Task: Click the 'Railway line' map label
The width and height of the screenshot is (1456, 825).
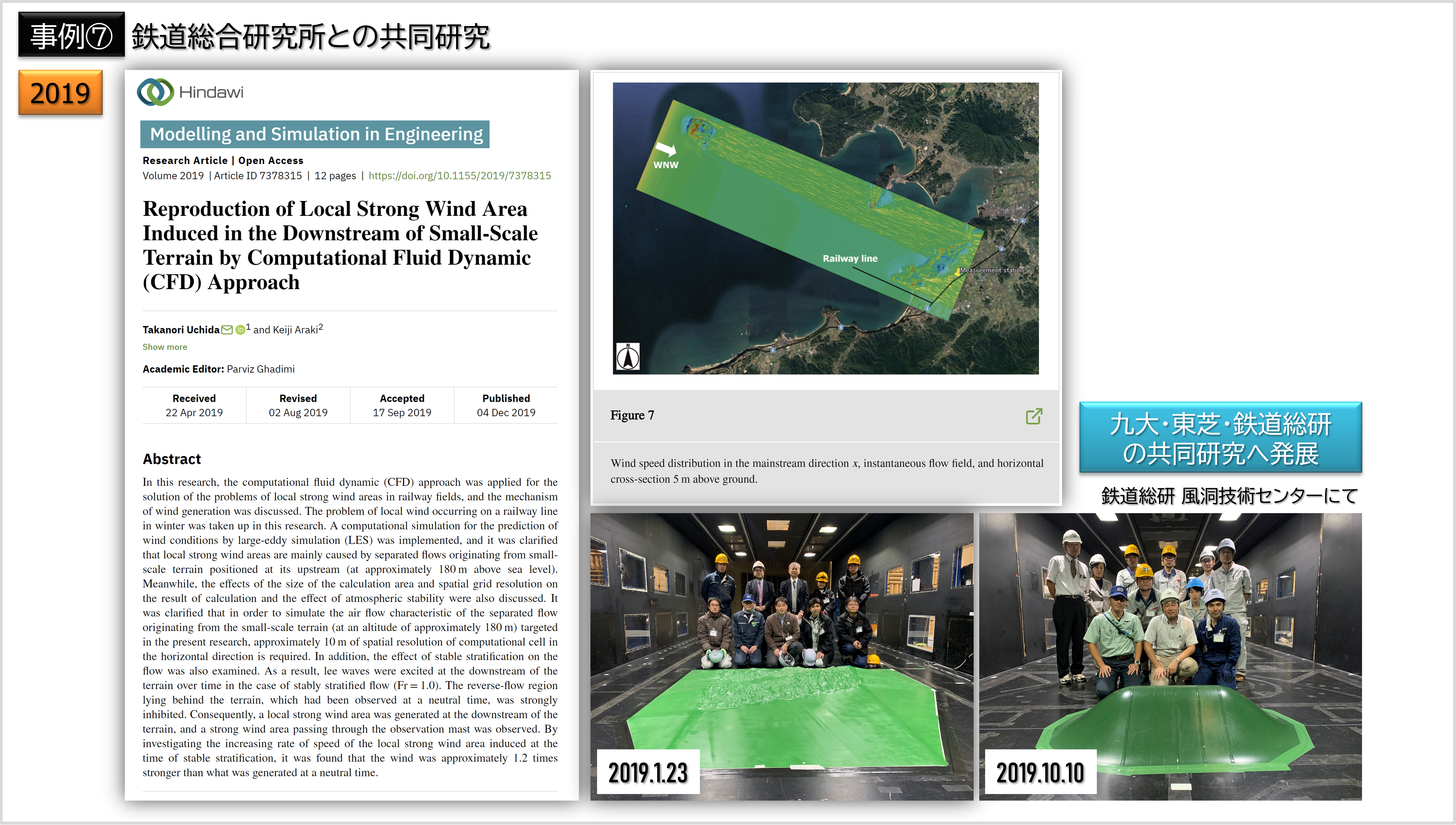Action: point(850,258)
